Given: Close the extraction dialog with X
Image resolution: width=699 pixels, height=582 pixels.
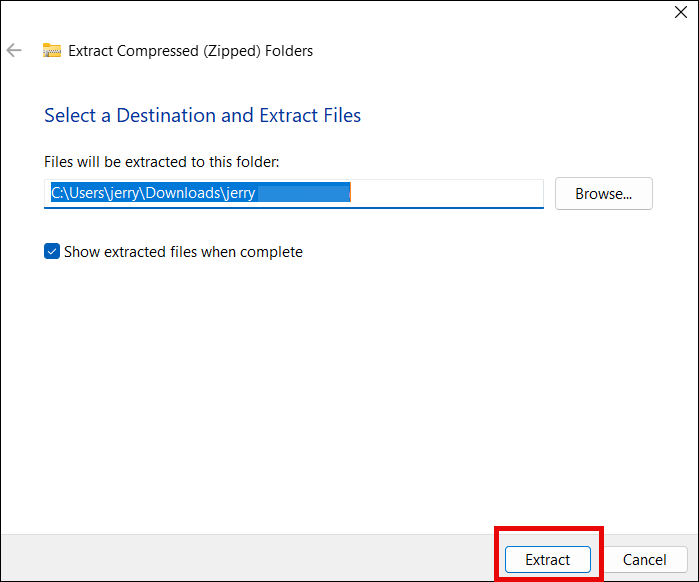Looking at the screenshot, I should click(x=681, y=13).
